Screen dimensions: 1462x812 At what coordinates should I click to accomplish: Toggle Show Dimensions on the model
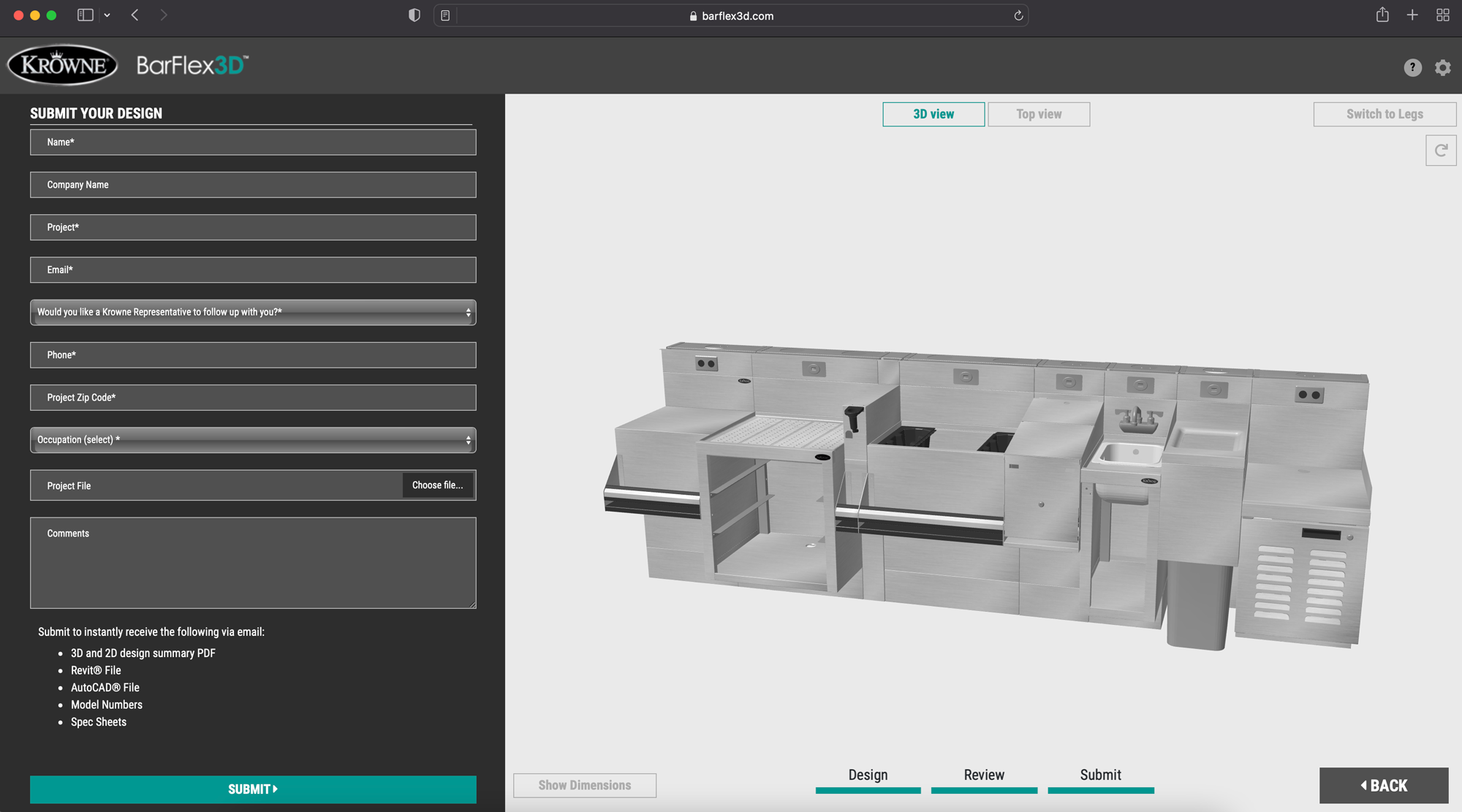584,785
